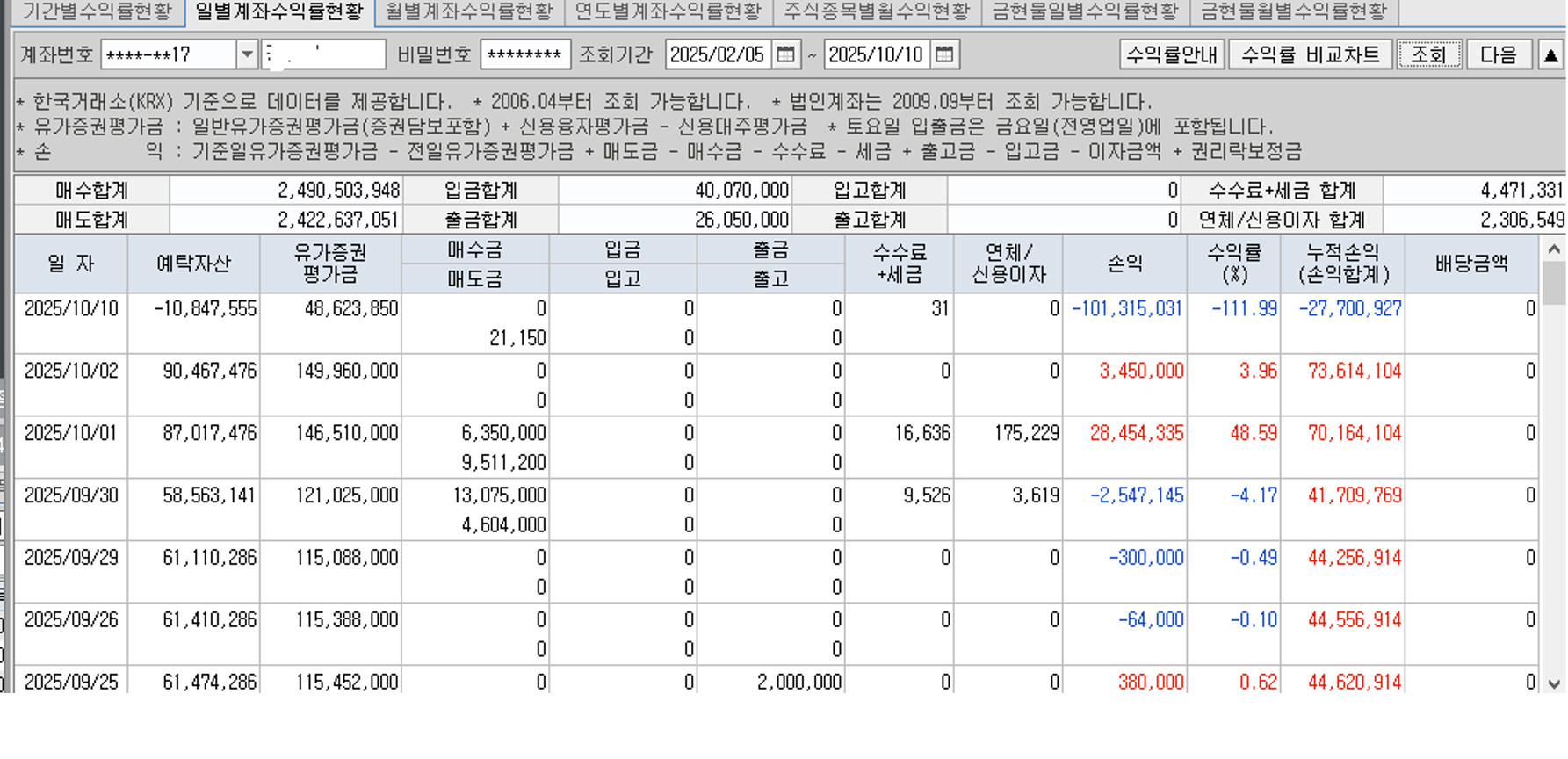The image size is (1568, 759).
Task: Click the return rate 48.59
Action: click(x=1254, y=433)
